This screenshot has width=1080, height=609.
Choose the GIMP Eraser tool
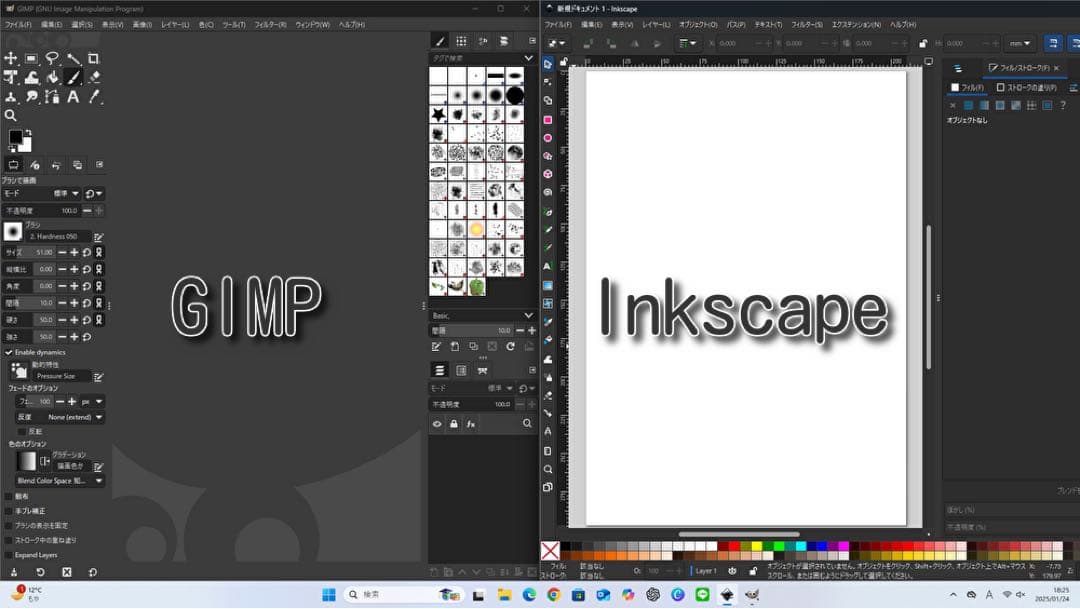(x=94, y=77)
